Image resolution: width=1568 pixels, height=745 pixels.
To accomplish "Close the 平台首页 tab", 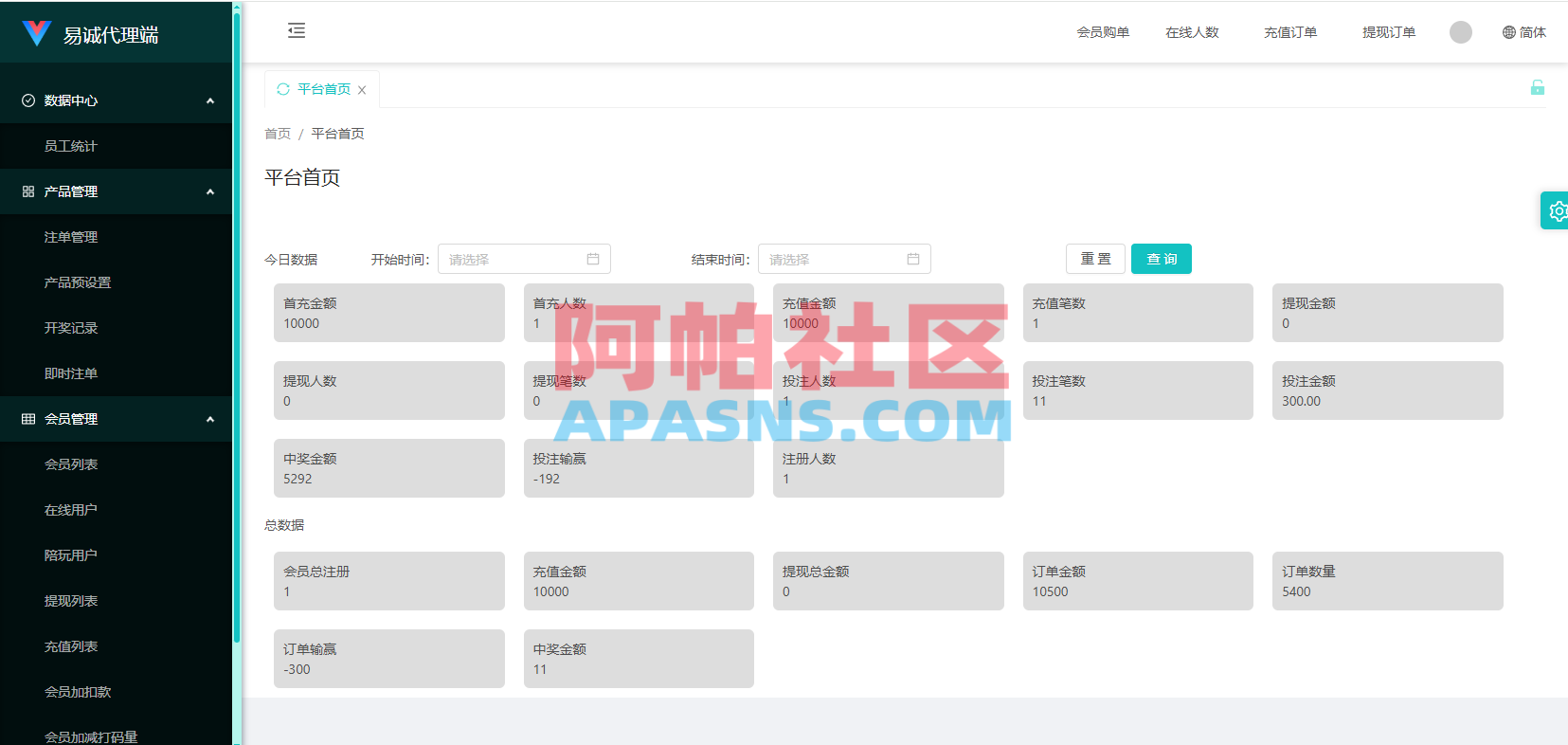I will pyautogui.click(x=362, y=90).
